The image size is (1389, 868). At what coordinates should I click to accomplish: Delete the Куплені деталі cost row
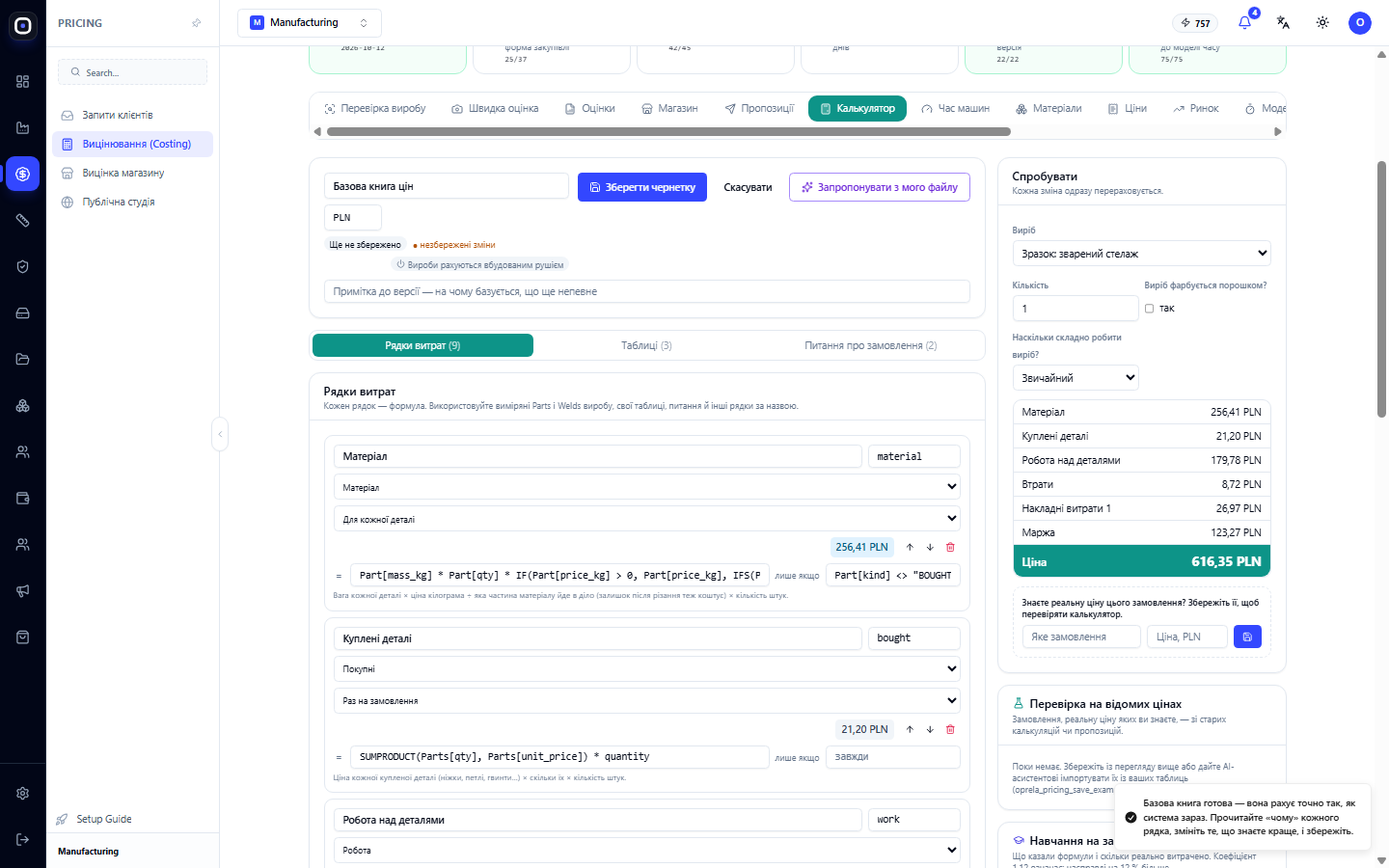950,729
